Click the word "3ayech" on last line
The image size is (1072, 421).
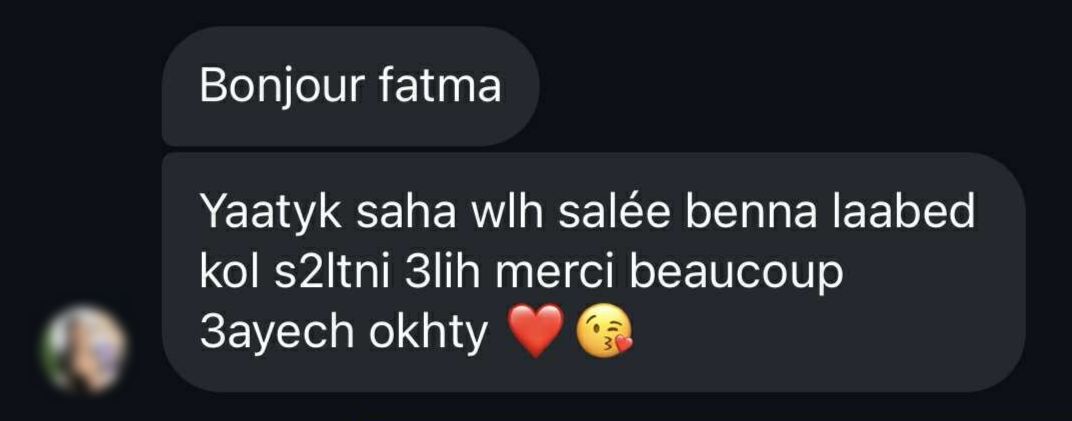(x=277, y=334)
